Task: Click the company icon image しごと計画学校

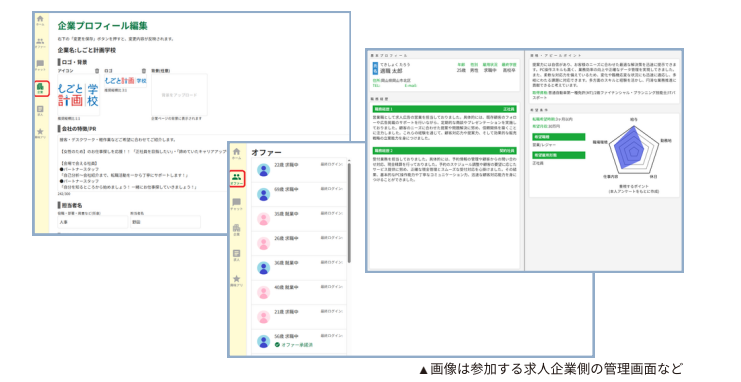Action: click(x=78, y=95)
